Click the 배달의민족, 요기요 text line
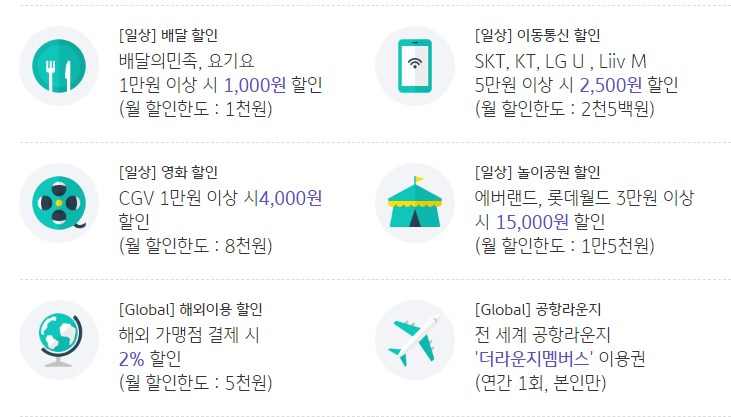 tap(186, 61)
